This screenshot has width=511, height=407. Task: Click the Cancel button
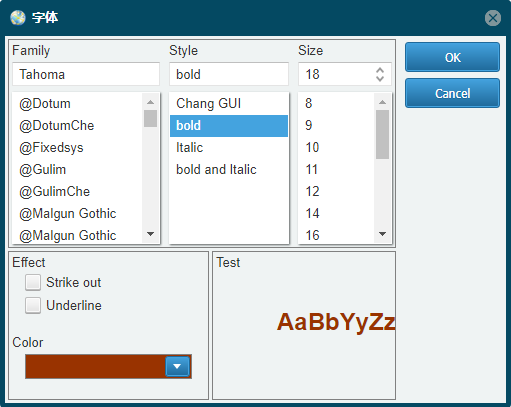452,93
